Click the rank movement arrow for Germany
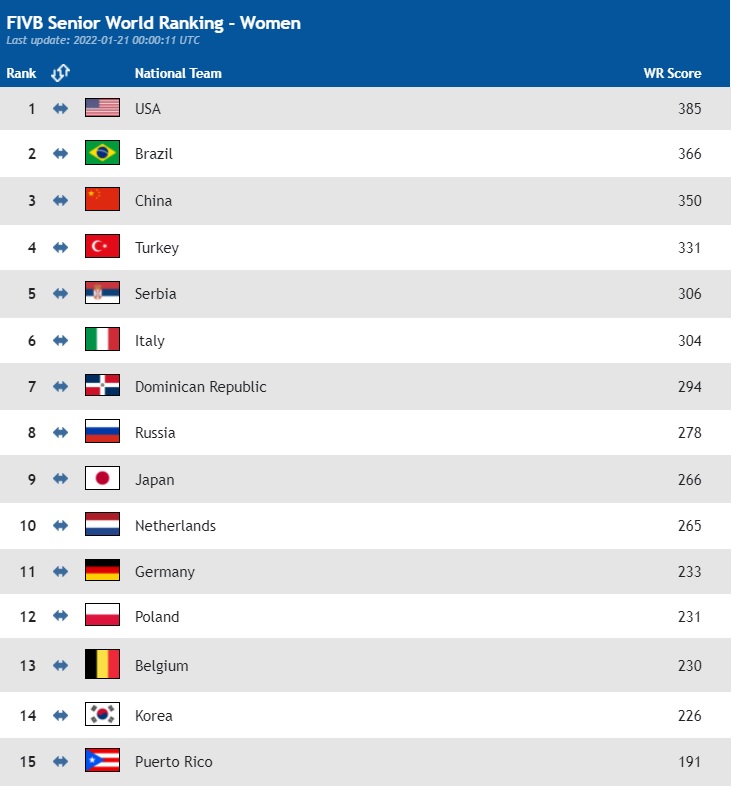 pyautogui.click(x=60, y=572)
